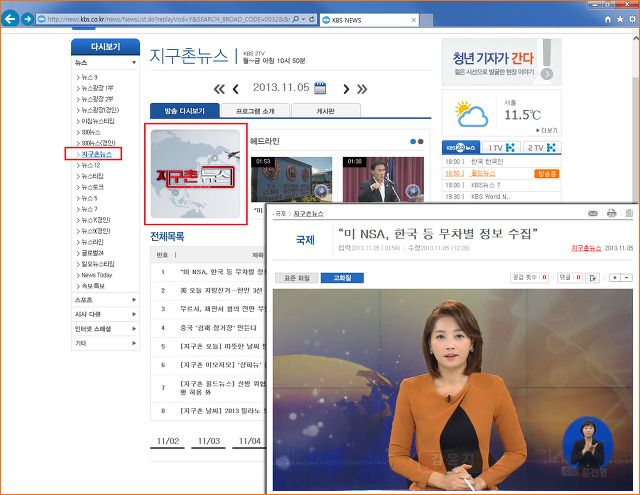Viewport: 640px width, 495px height.
Task: Click the 지구촌뉴스 program thumbnail image
Action: (x=196, y=174)
